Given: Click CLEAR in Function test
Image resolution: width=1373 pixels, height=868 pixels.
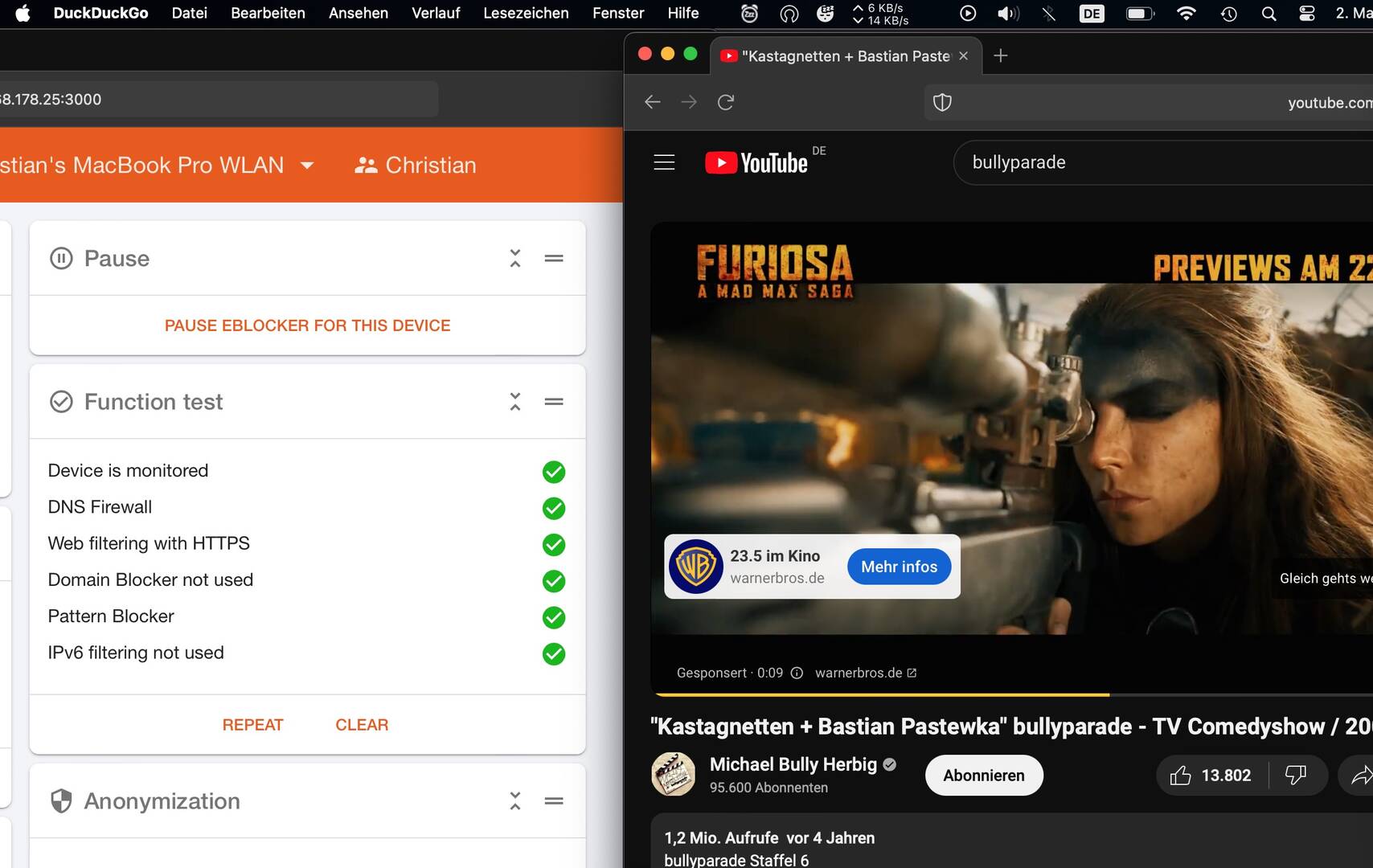Looking at the screenshot, I should pos(362,725).
